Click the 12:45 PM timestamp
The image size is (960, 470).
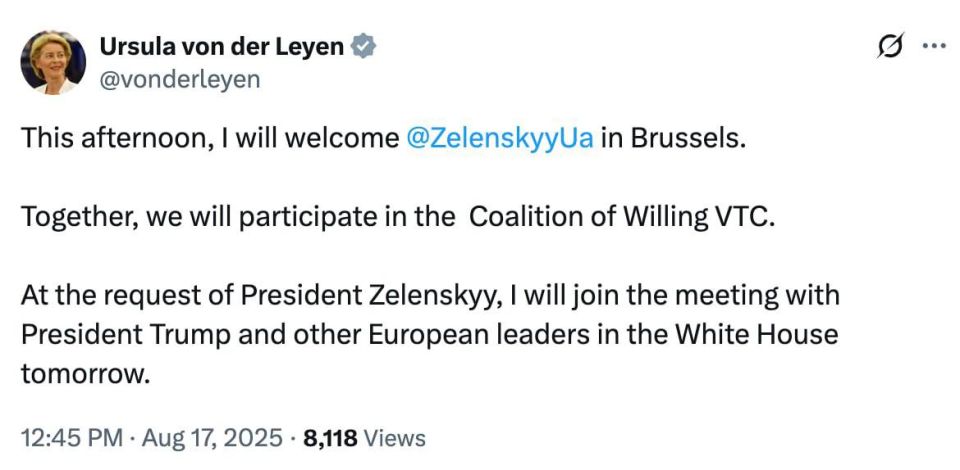tap(72, 438)
